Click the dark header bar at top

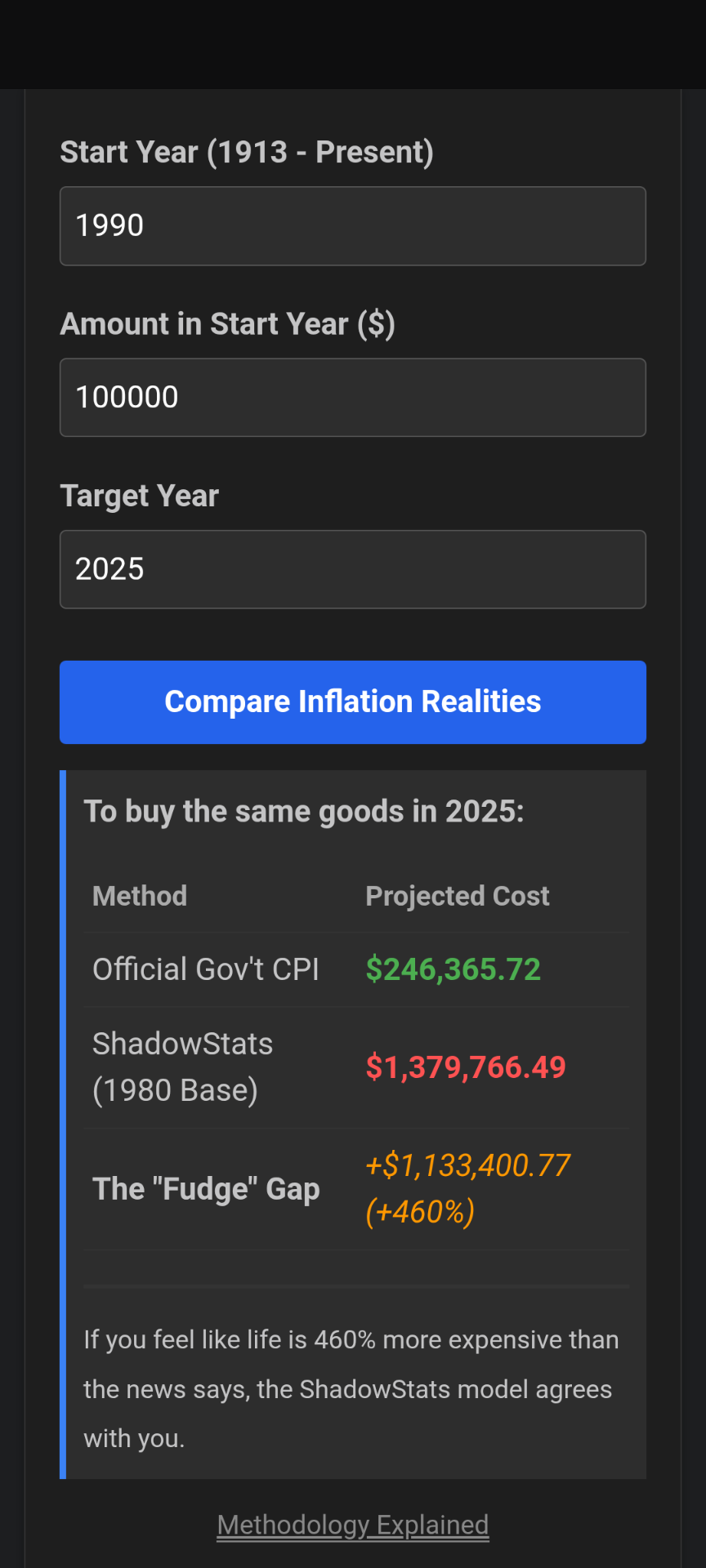pos(353,44)
